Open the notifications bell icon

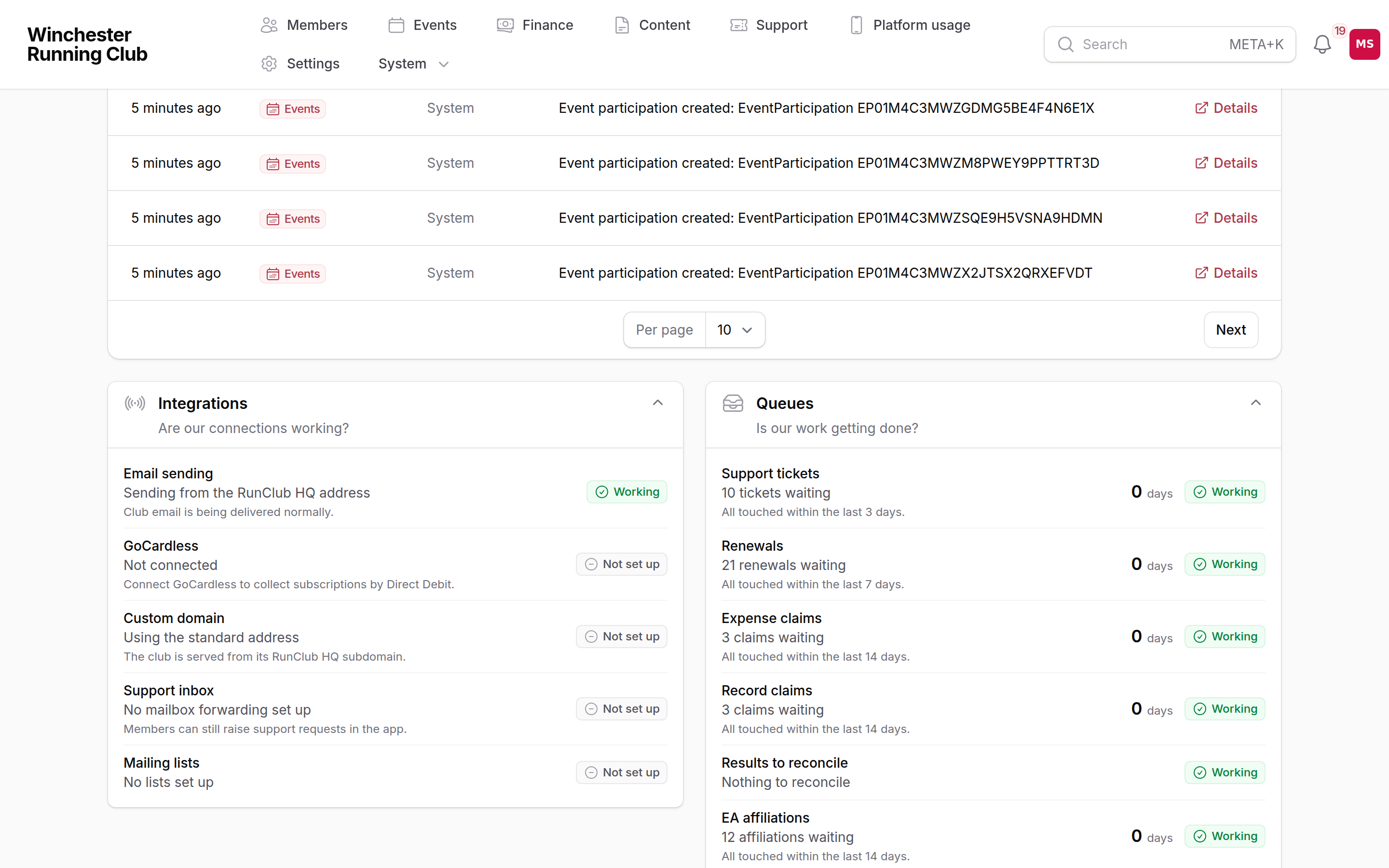click(1322, 44)
